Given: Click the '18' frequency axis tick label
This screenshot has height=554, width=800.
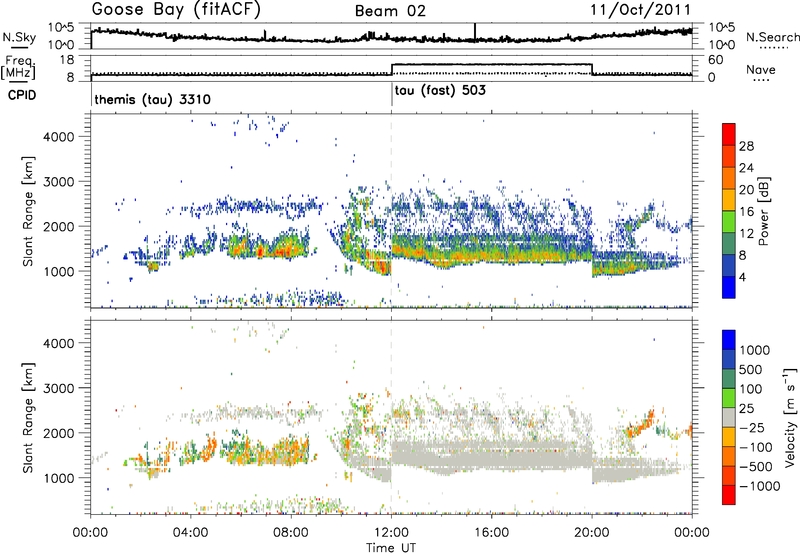Looking at the screenshot, I should coord(67,60).
